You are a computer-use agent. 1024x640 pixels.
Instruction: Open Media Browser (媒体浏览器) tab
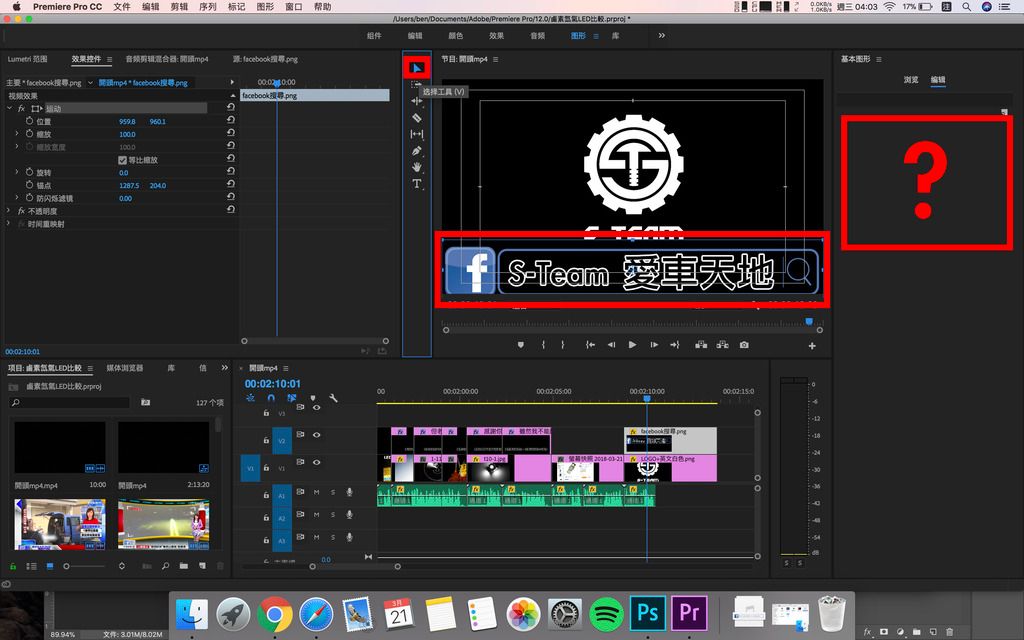[x=125, y=368]
